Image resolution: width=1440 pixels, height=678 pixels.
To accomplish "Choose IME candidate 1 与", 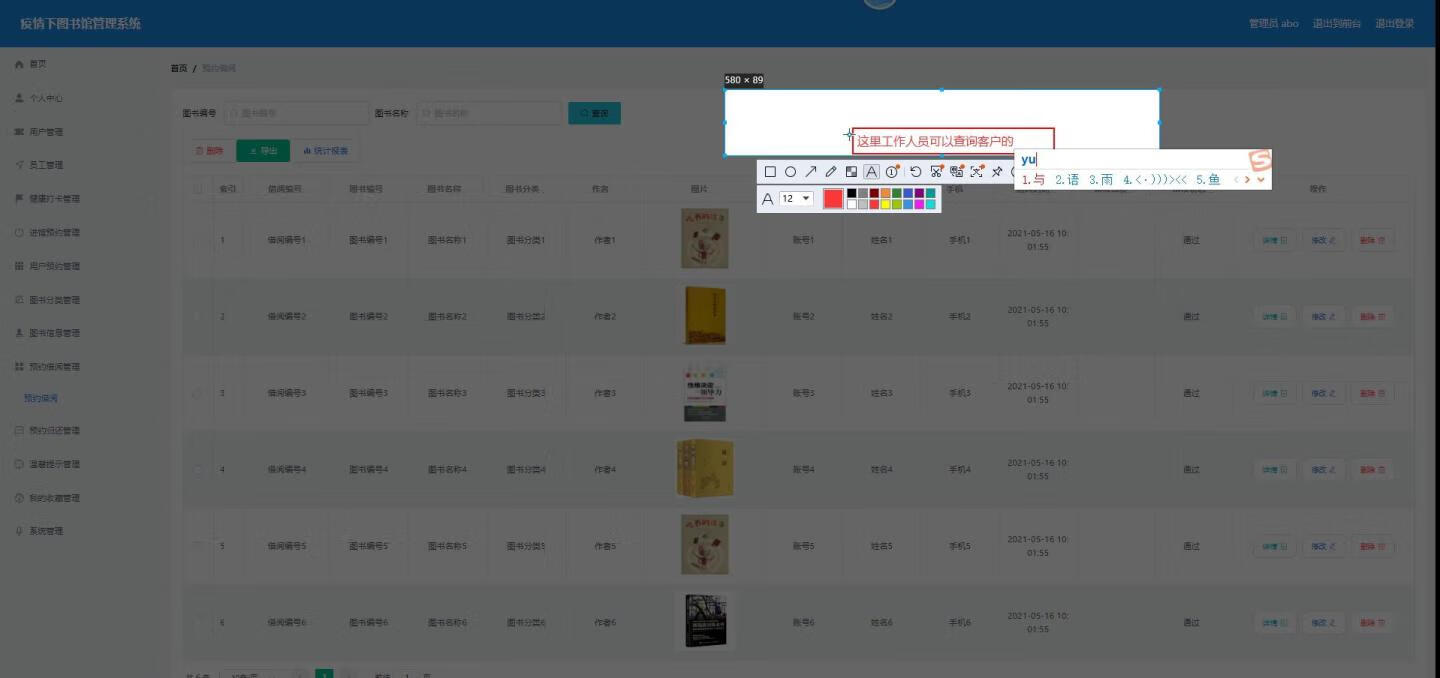I will click(1034, 180).
